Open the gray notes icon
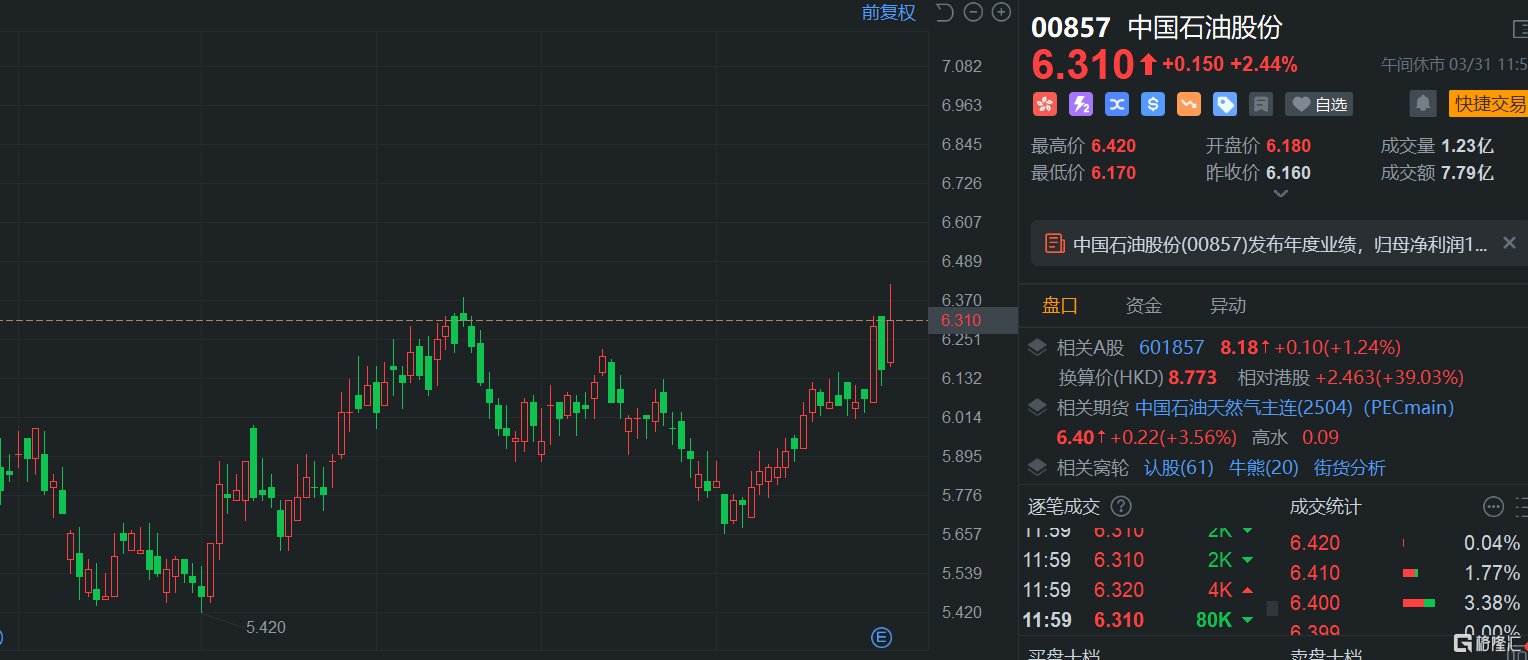This screenshot has width=1528, height=660. [x=1261, y=104]
